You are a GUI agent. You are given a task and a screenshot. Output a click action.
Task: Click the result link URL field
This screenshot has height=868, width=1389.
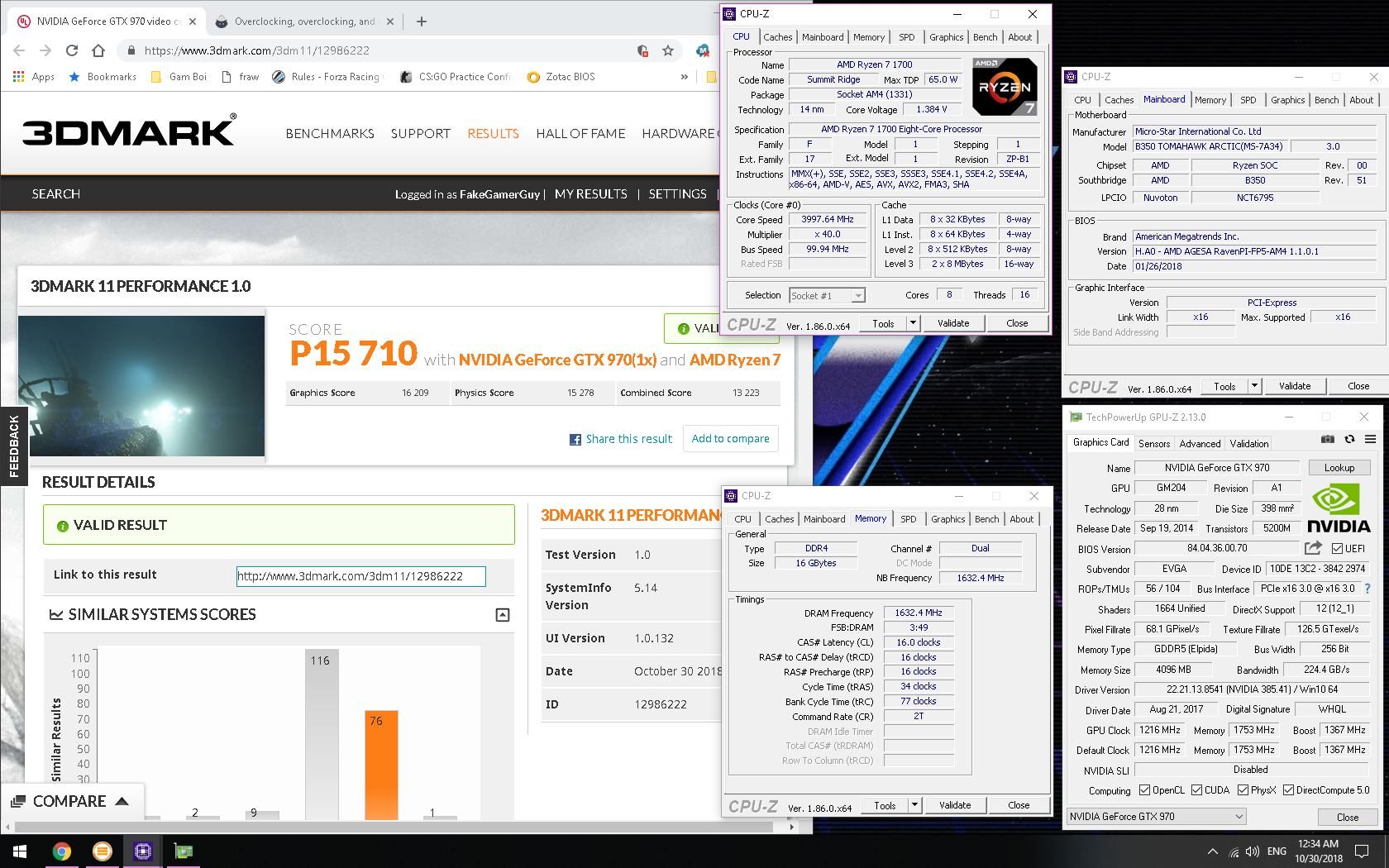[360, 576]
